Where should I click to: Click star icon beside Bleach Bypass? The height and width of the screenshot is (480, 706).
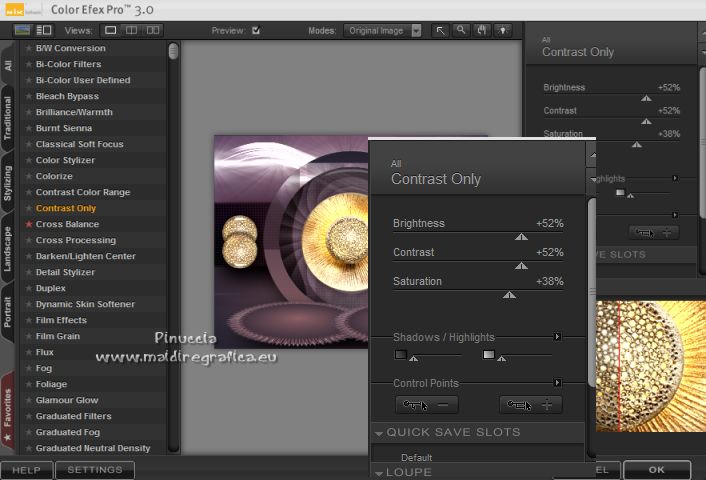point(28,96)
